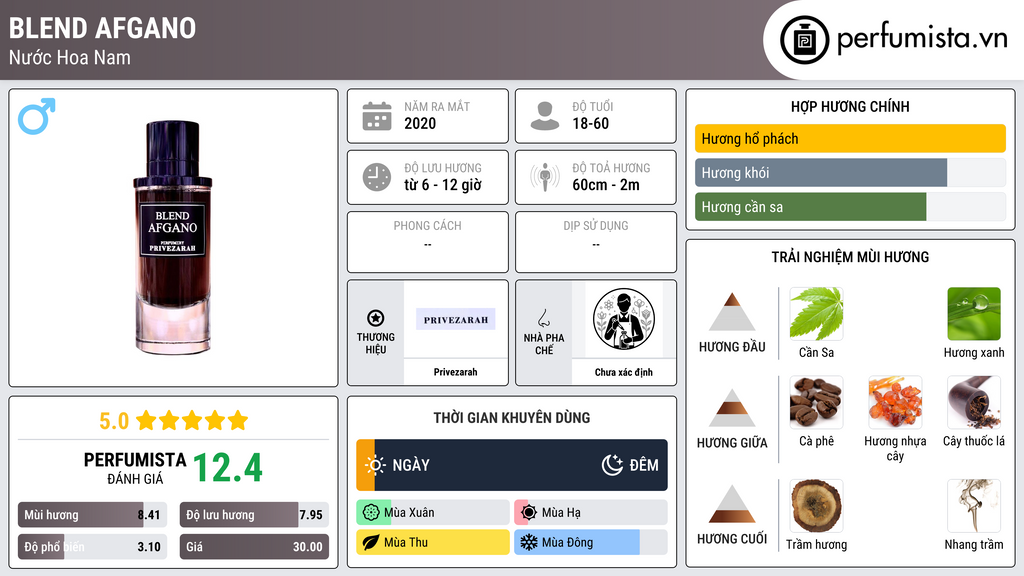Screen dimensions: 1024x576
Task: Click the person icon beside Độ Tuổi
Action: tap(545, 116)
